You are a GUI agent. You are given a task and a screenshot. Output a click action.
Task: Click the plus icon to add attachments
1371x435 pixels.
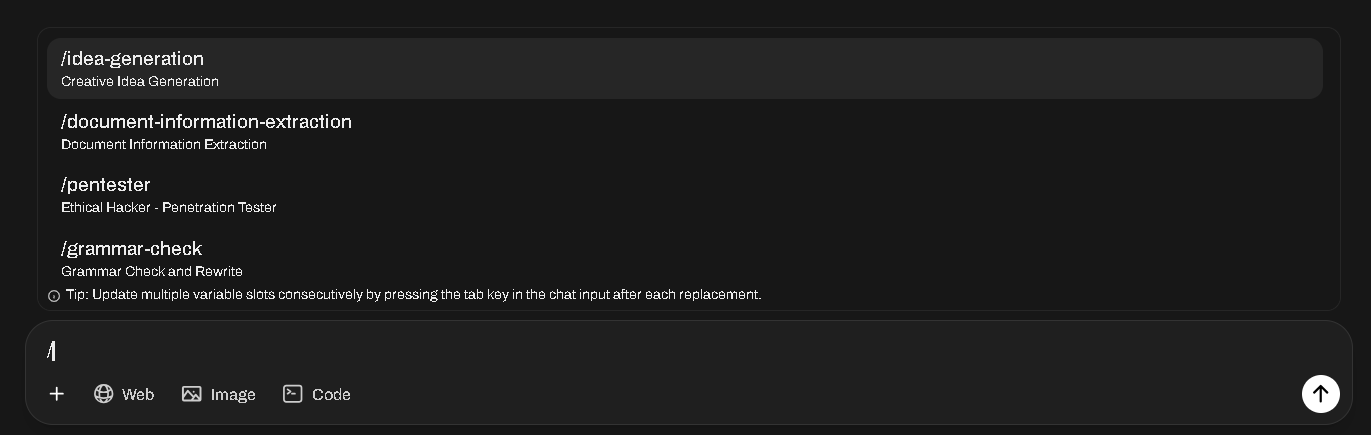pos(57,394)
